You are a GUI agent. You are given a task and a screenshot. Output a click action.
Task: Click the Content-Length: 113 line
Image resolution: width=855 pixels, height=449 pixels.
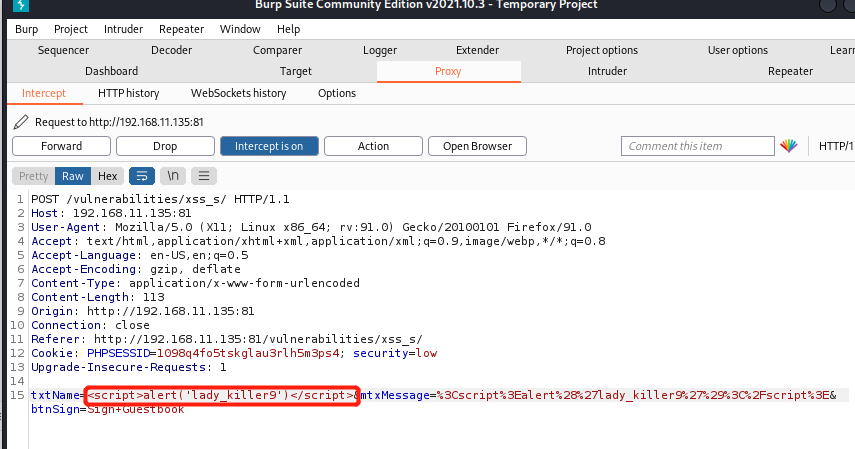pos(98,297)
